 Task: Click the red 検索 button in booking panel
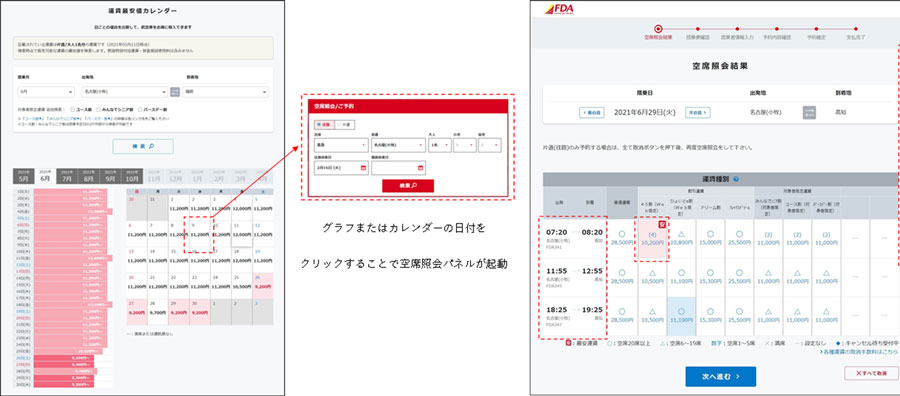(x=408, y=185)
